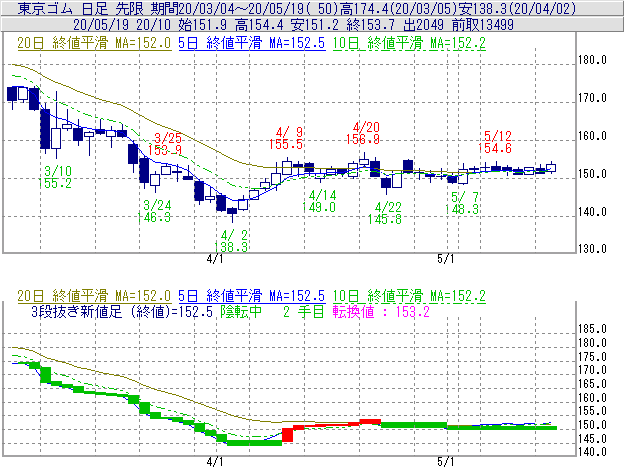Click the 5/12 154.6 high label
Image resolution: width=624 pixels, height=474 pixels.
tap(495, 142)
